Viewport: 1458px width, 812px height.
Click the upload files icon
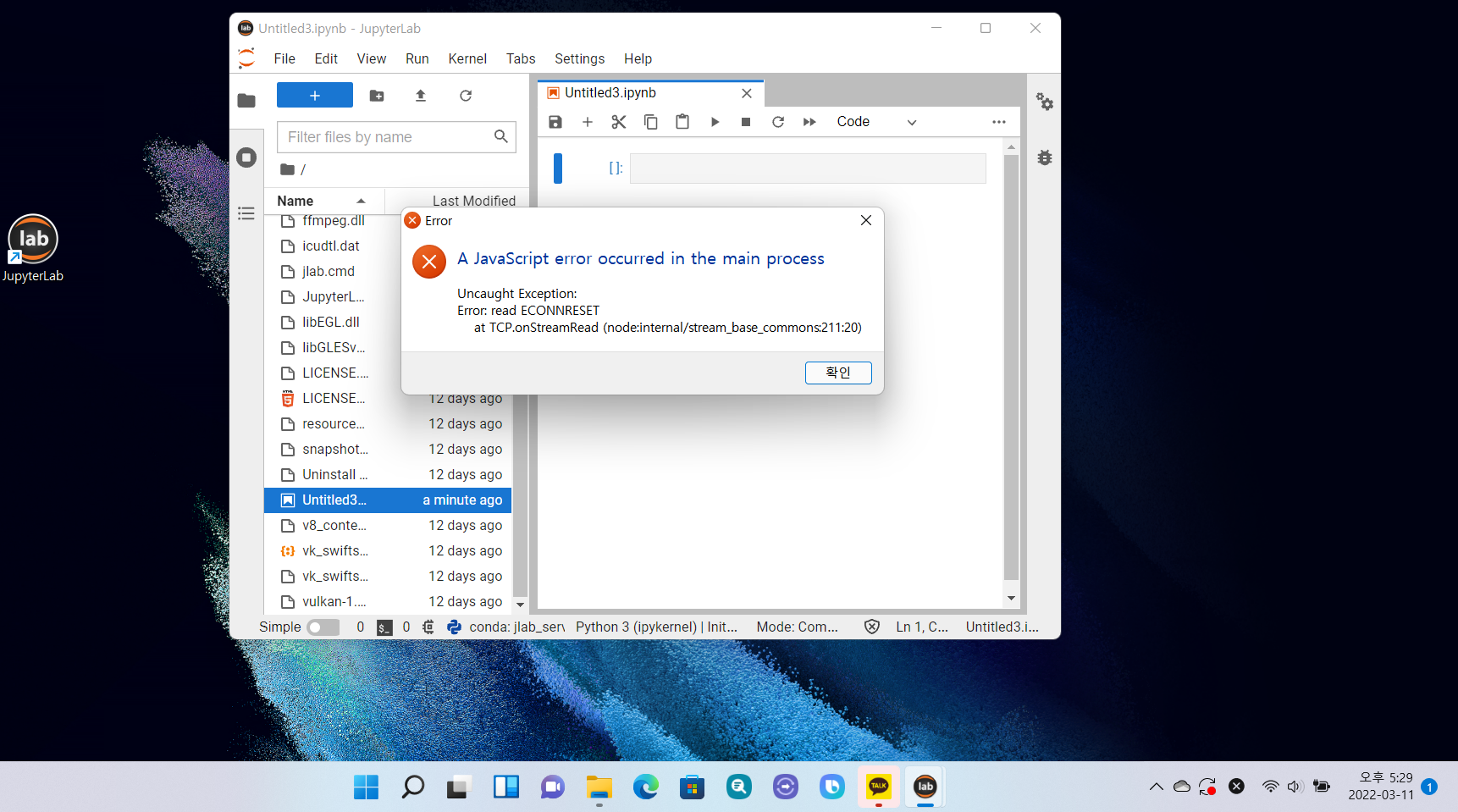(421, 96)
